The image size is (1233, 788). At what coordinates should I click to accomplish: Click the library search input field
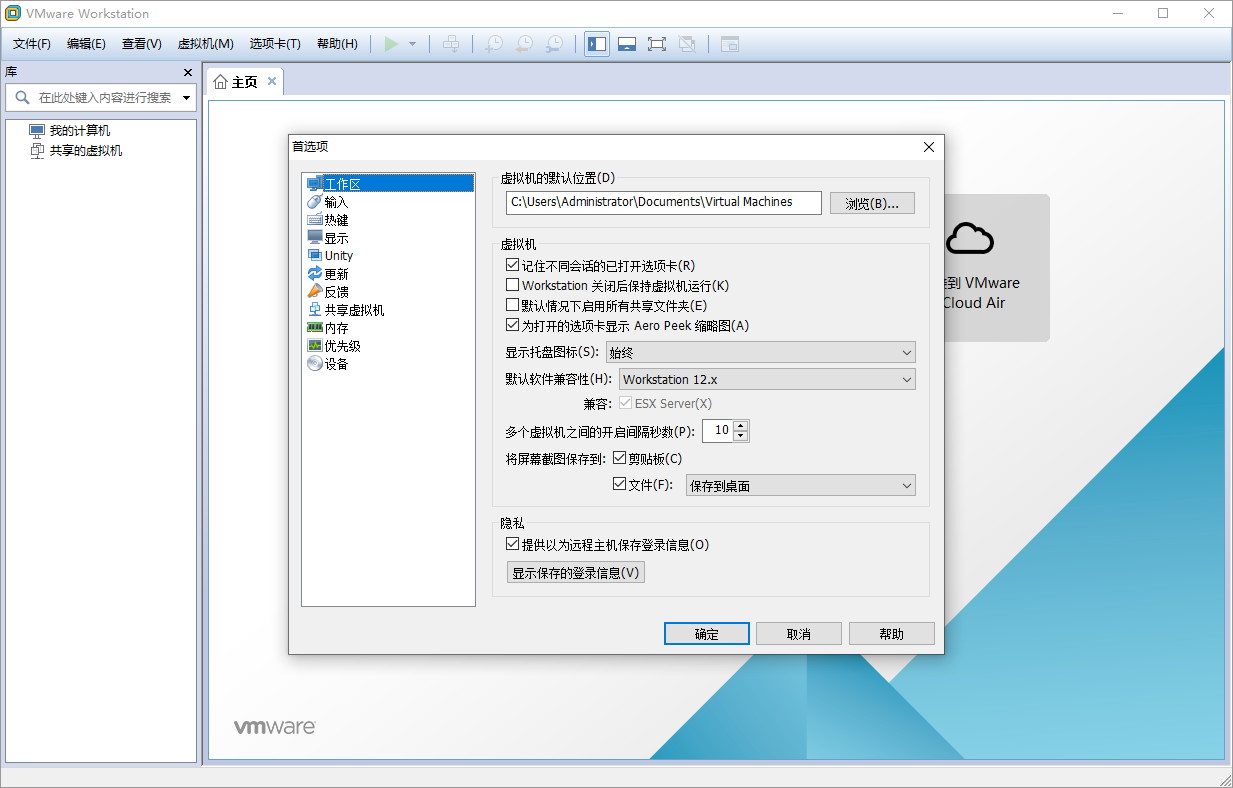click(x=100, y=97)
